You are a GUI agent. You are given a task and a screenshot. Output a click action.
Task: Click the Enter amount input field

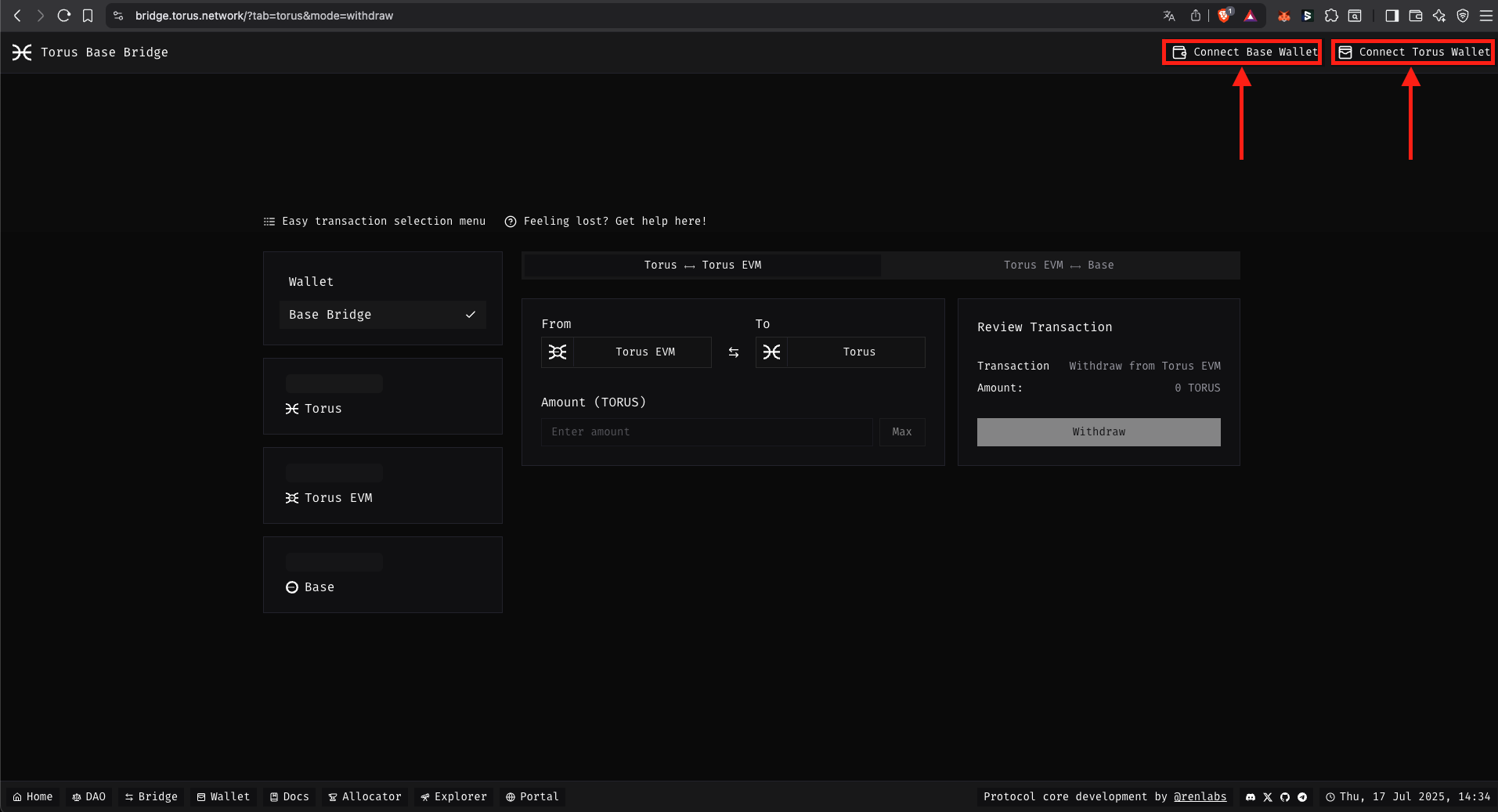706,432
